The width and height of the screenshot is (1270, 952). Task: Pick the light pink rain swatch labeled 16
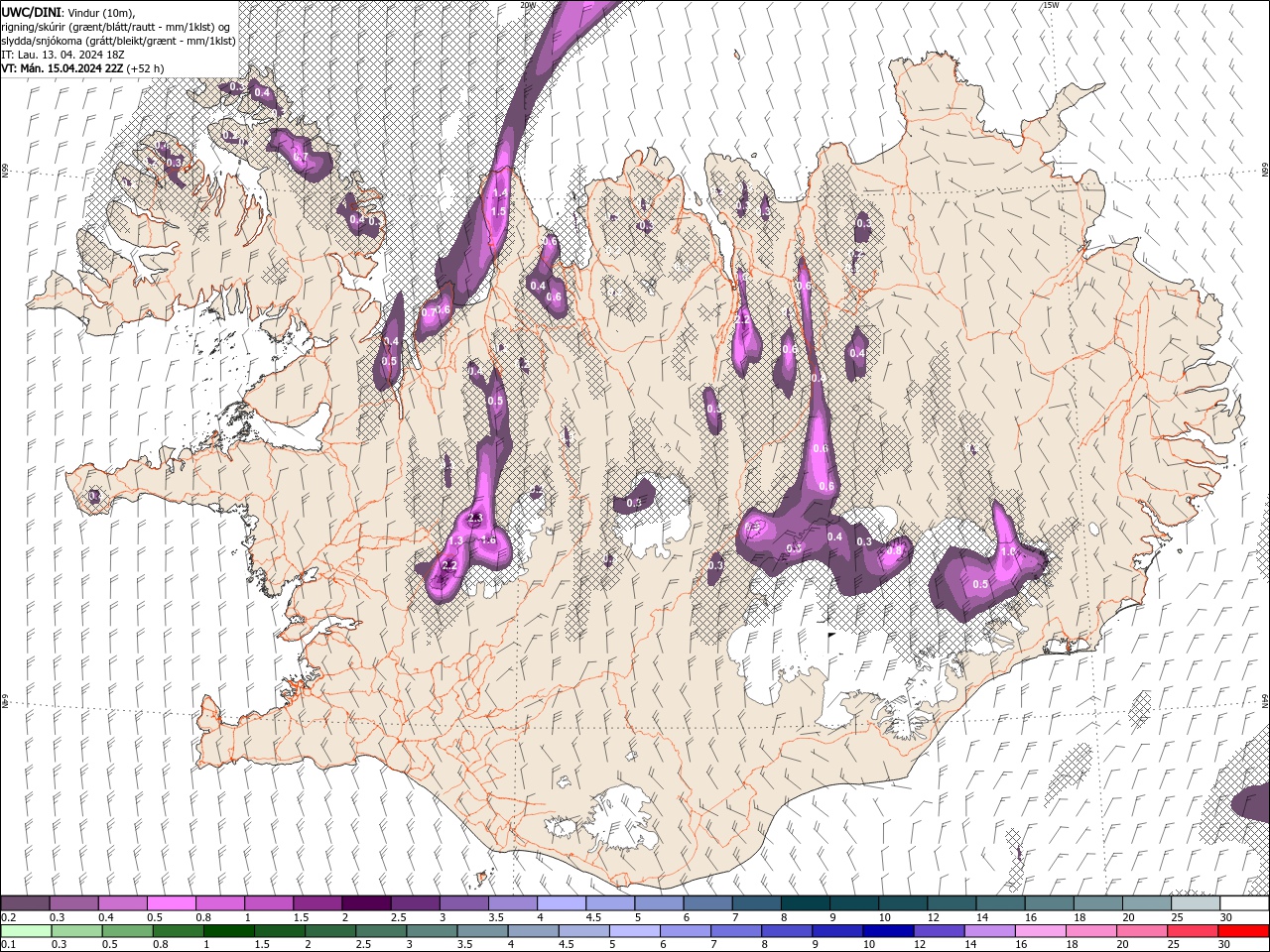click(x=1039, y=931)
